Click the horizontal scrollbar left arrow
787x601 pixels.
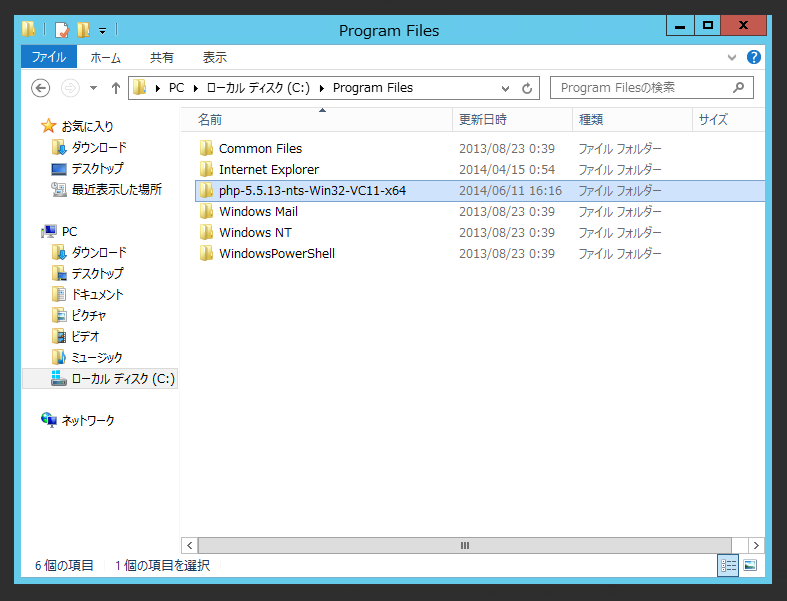tap(190, 545)
